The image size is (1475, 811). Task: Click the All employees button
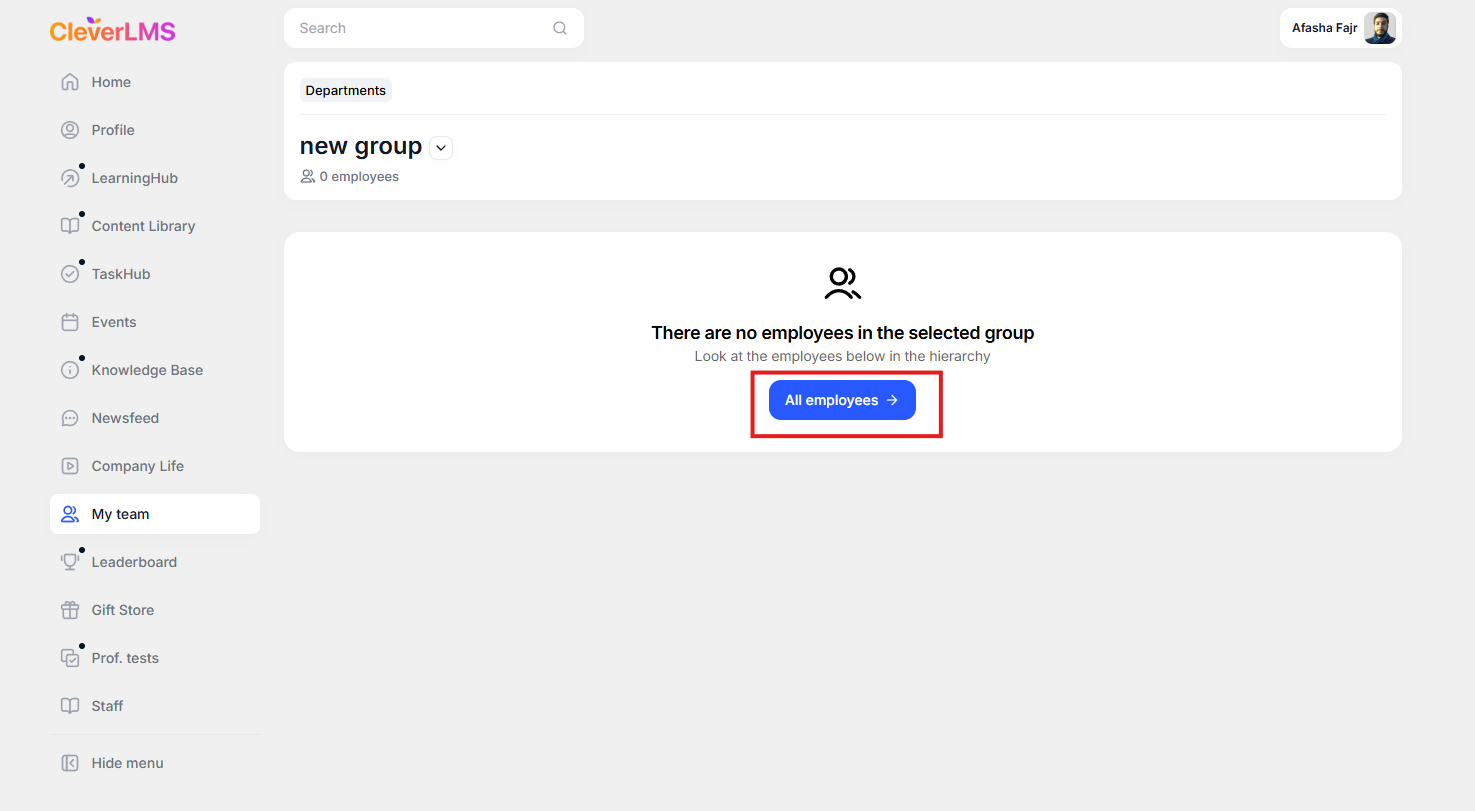842,400
